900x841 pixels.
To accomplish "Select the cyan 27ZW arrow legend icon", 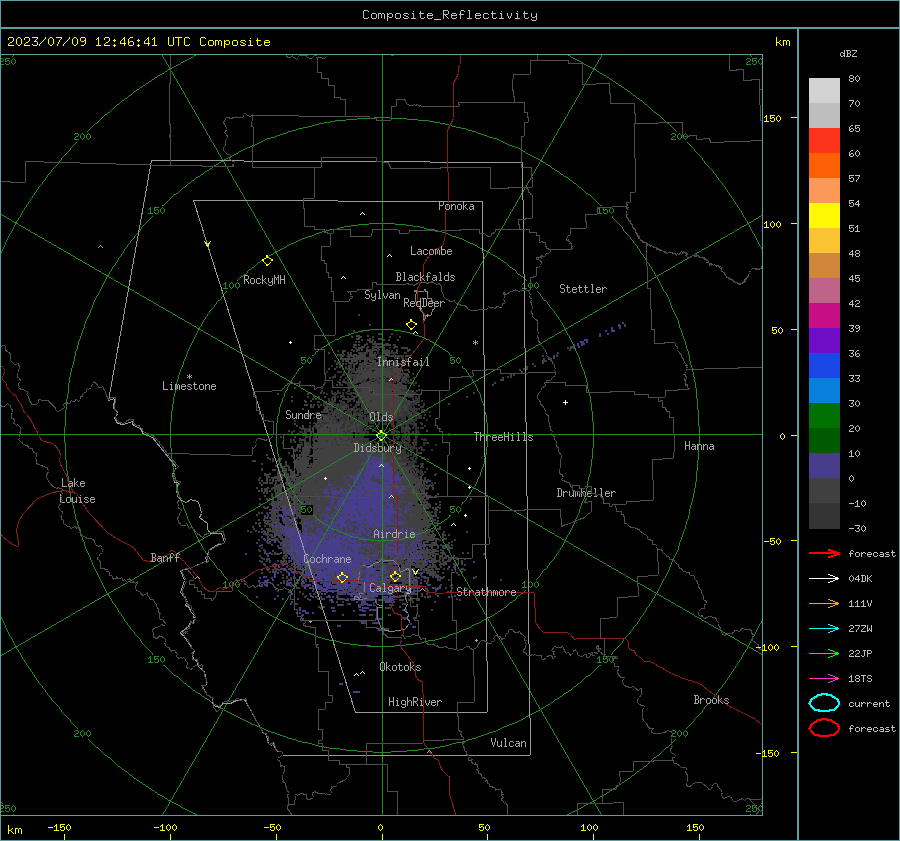I will pos(824,629).
